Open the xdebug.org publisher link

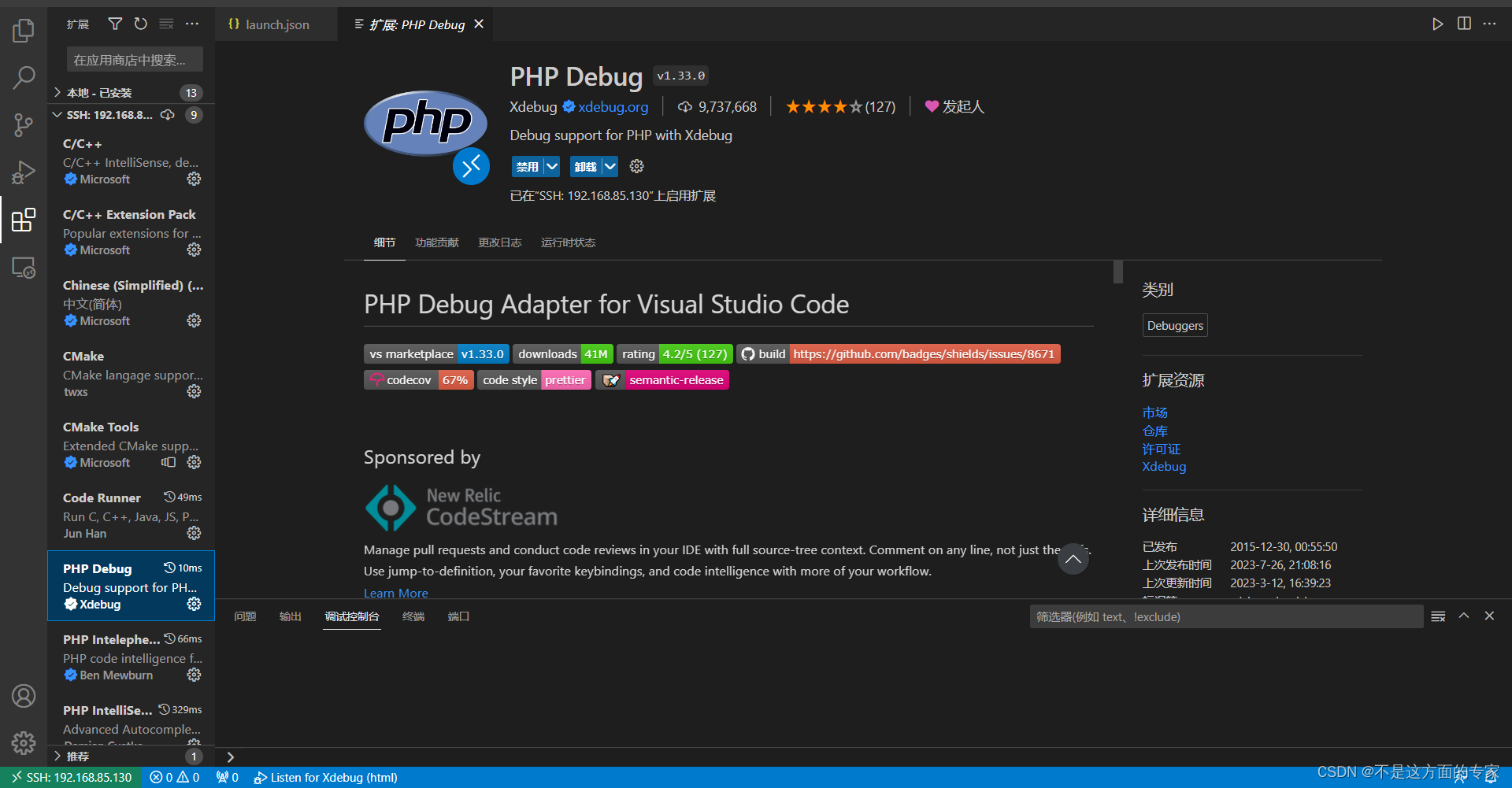613,107
